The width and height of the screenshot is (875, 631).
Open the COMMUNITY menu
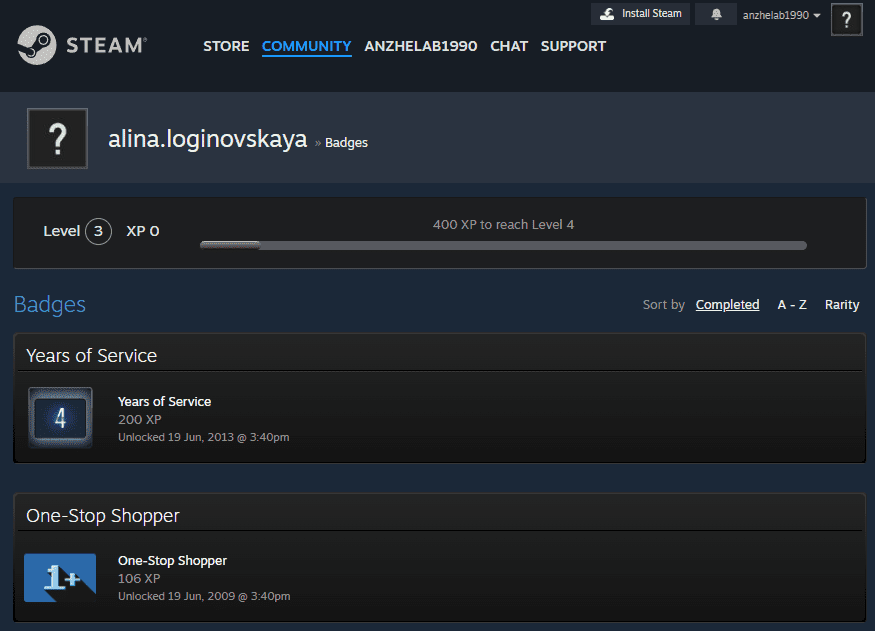tap(306, 46)
